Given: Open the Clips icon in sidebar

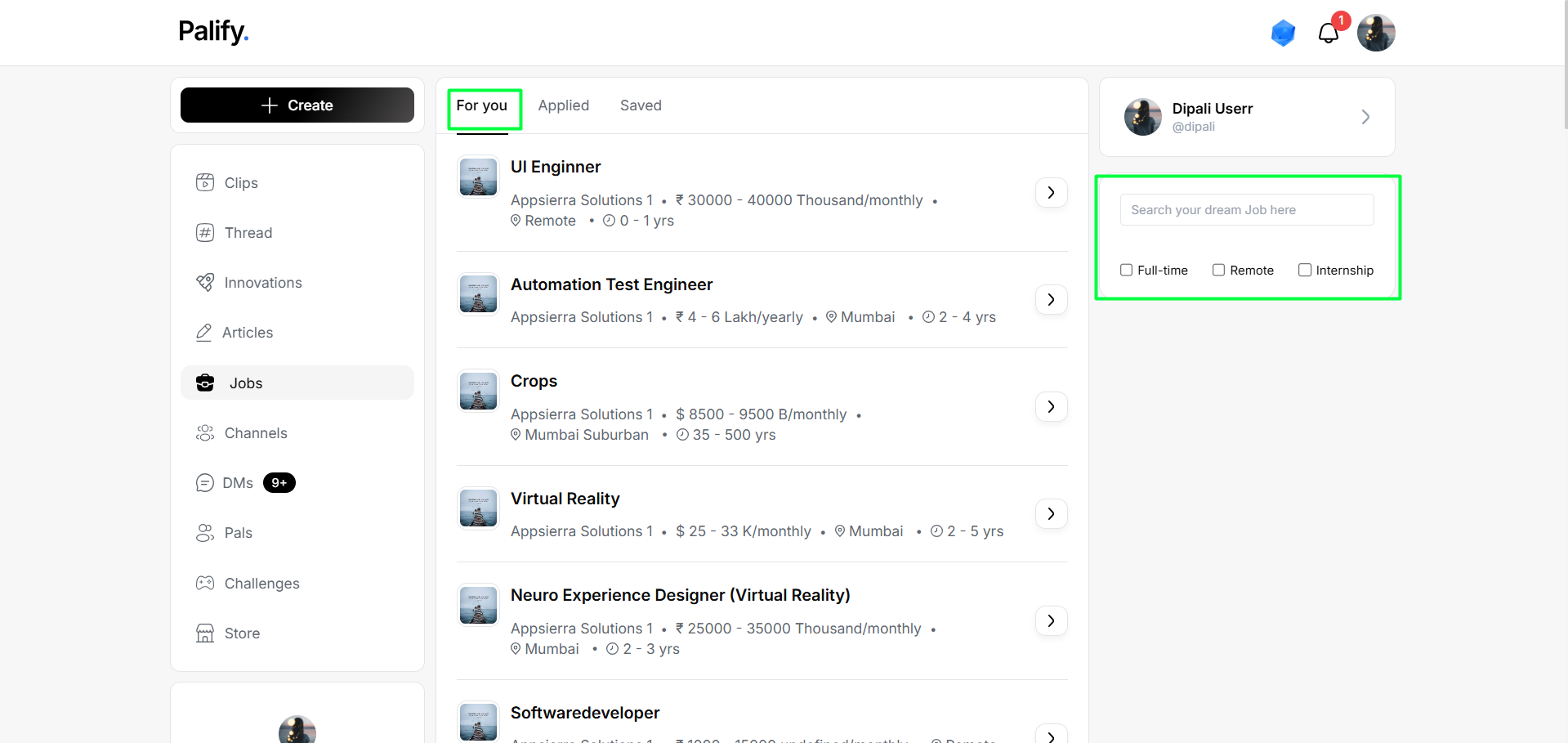Looking at the screenshot, I should click(x=205, y=182).
